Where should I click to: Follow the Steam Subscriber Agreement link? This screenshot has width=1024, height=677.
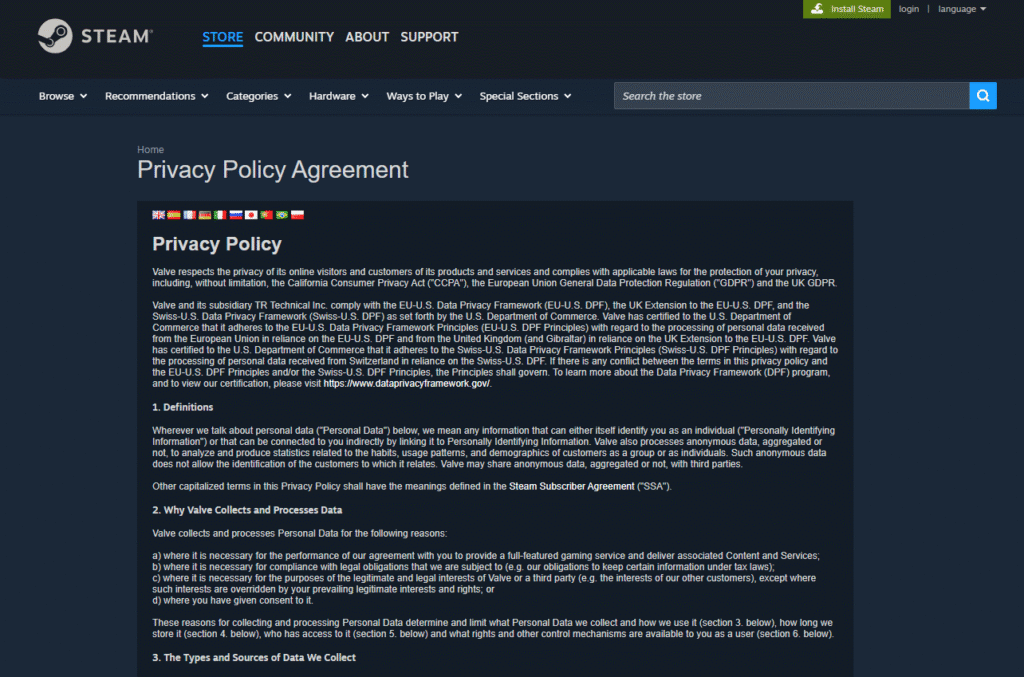click(569, 486)
